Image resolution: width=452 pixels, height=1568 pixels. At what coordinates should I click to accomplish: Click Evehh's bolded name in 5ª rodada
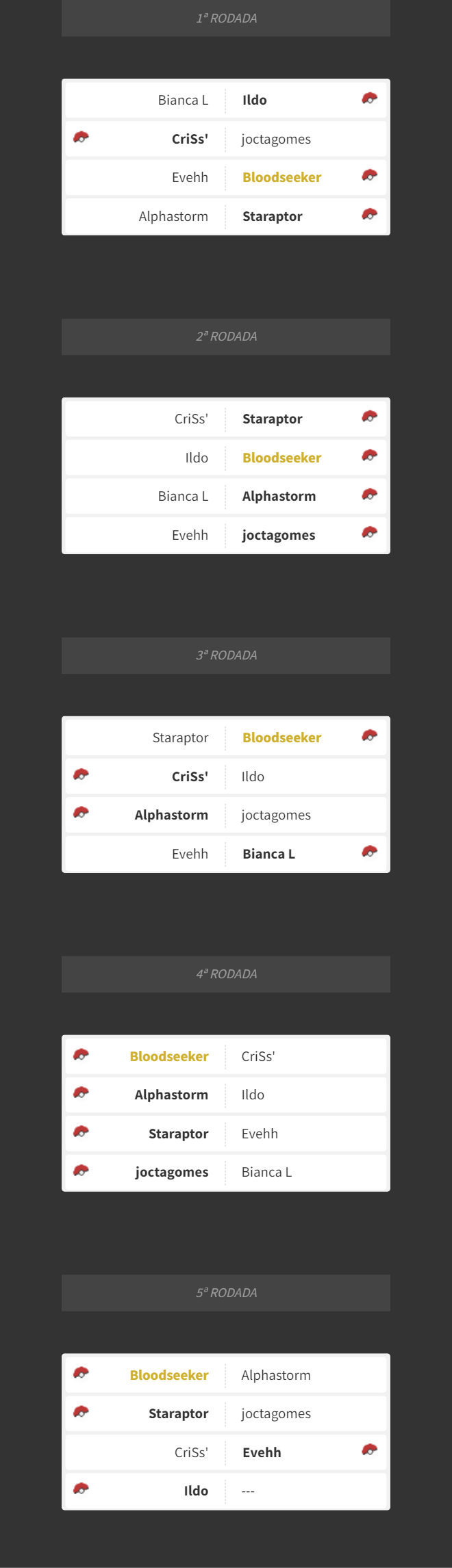pos(262,1452)
